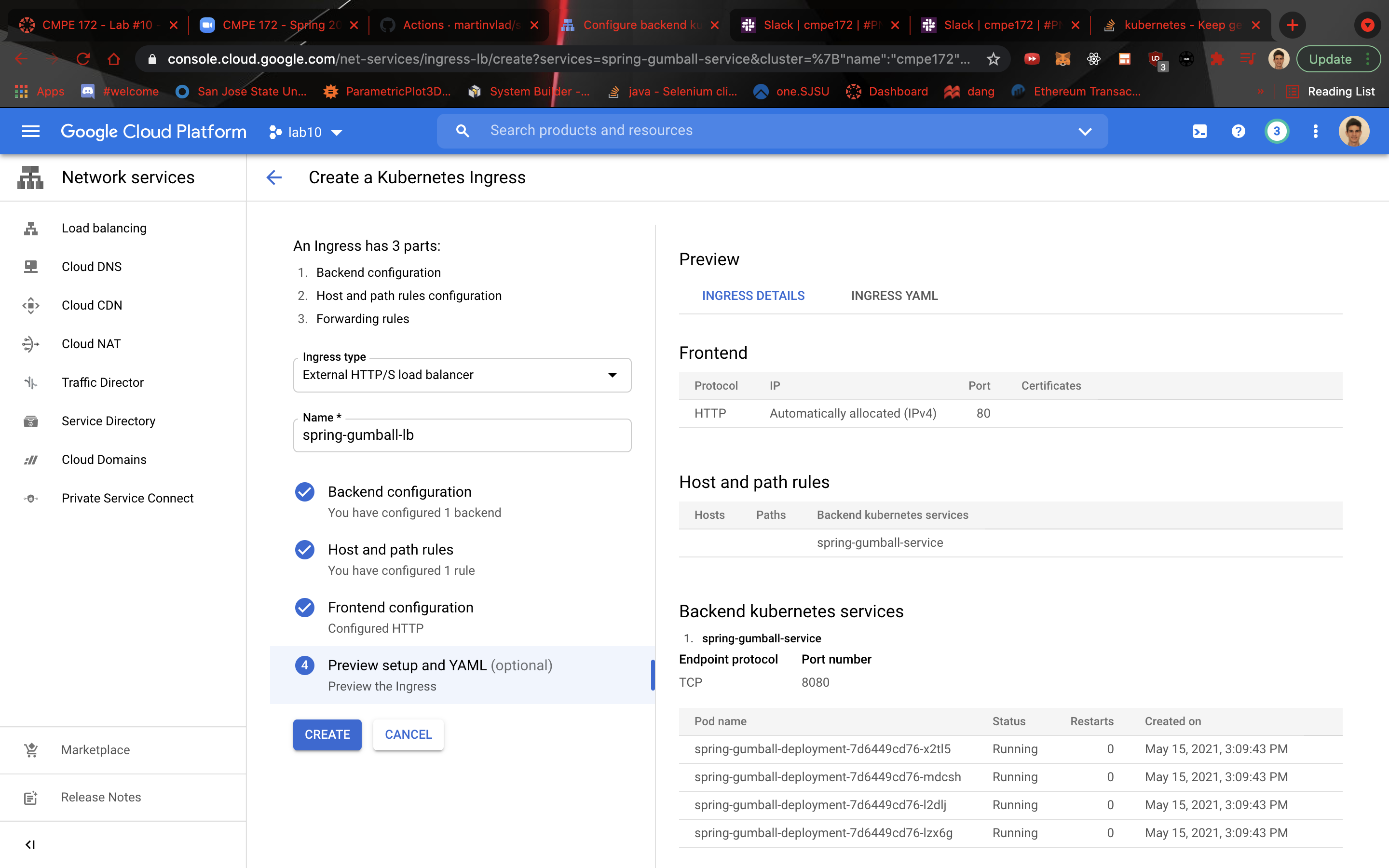Open the Cloud Shell terminal icon
The image size is (1389, 868).
pos(1199,132)
